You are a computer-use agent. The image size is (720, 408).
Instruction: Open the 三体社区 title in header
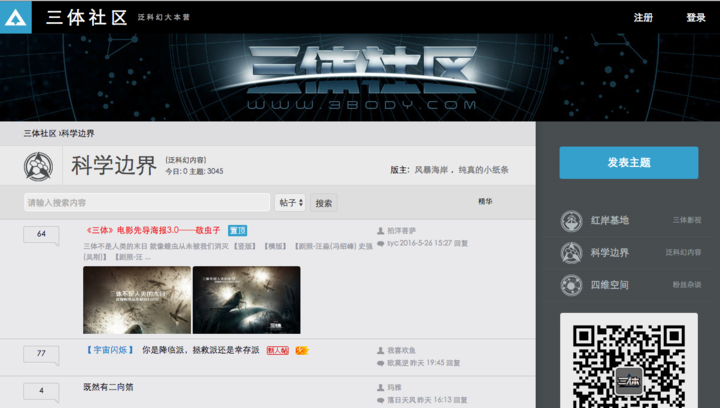[x=87, y=17]
